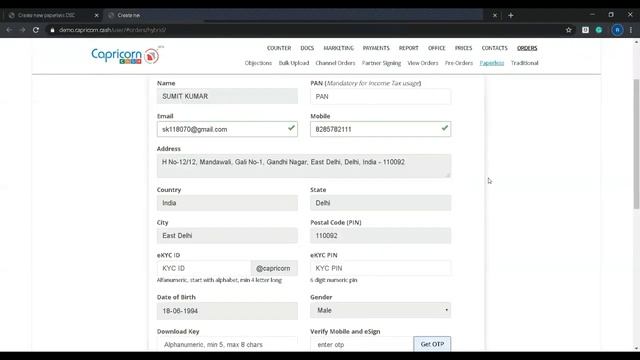Click the Email field with sk118070@gmail.com
Viewport: 640px width, 360px height.
pyautogui.click(x=227, y=129)
